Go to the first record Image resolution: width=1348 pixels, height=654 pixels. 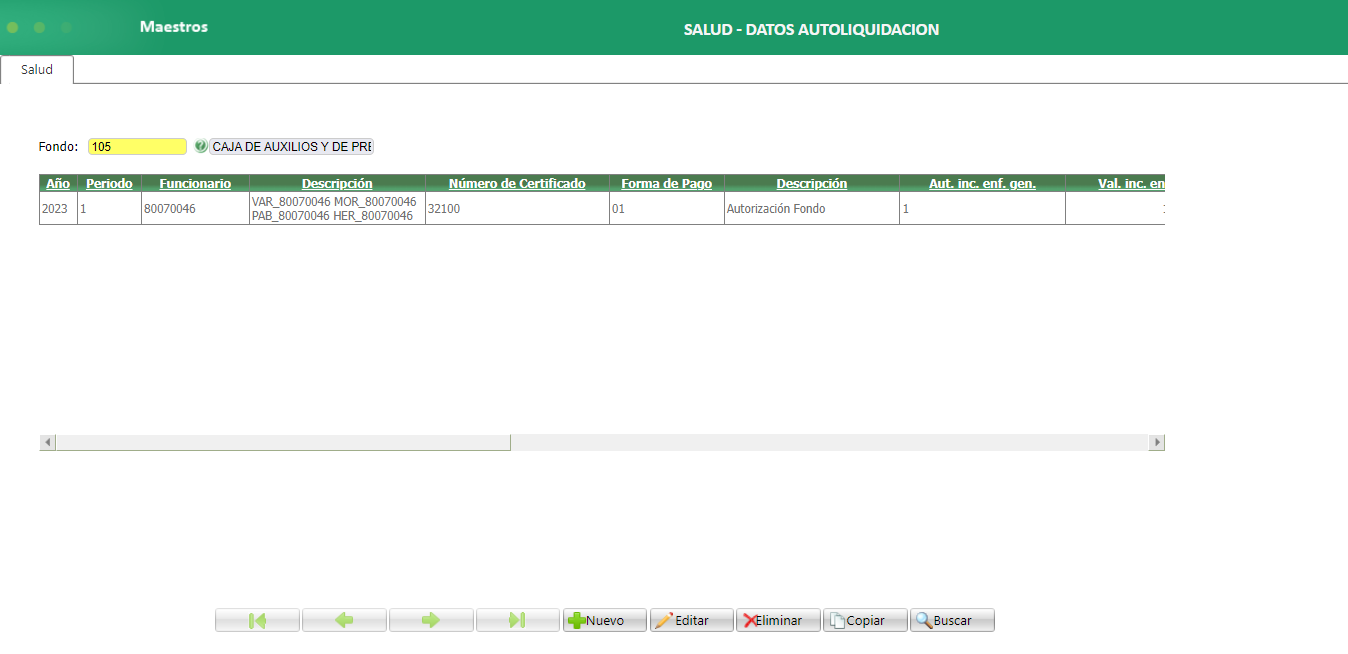point(257,620)
